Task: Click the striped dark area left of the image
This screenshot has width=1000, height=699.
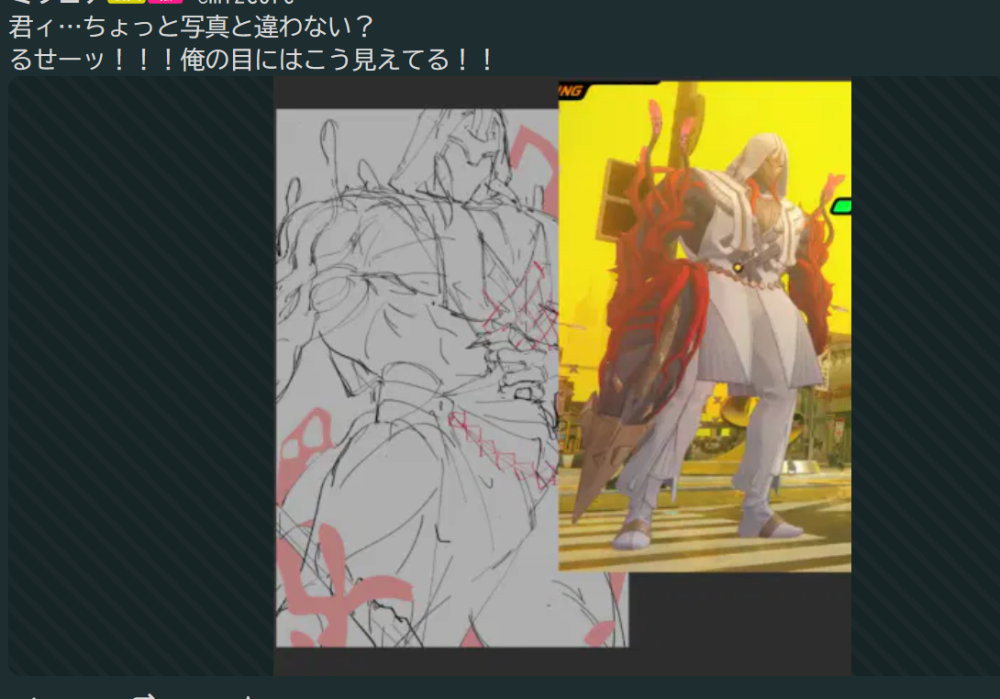Action: [x=140, y=380]
